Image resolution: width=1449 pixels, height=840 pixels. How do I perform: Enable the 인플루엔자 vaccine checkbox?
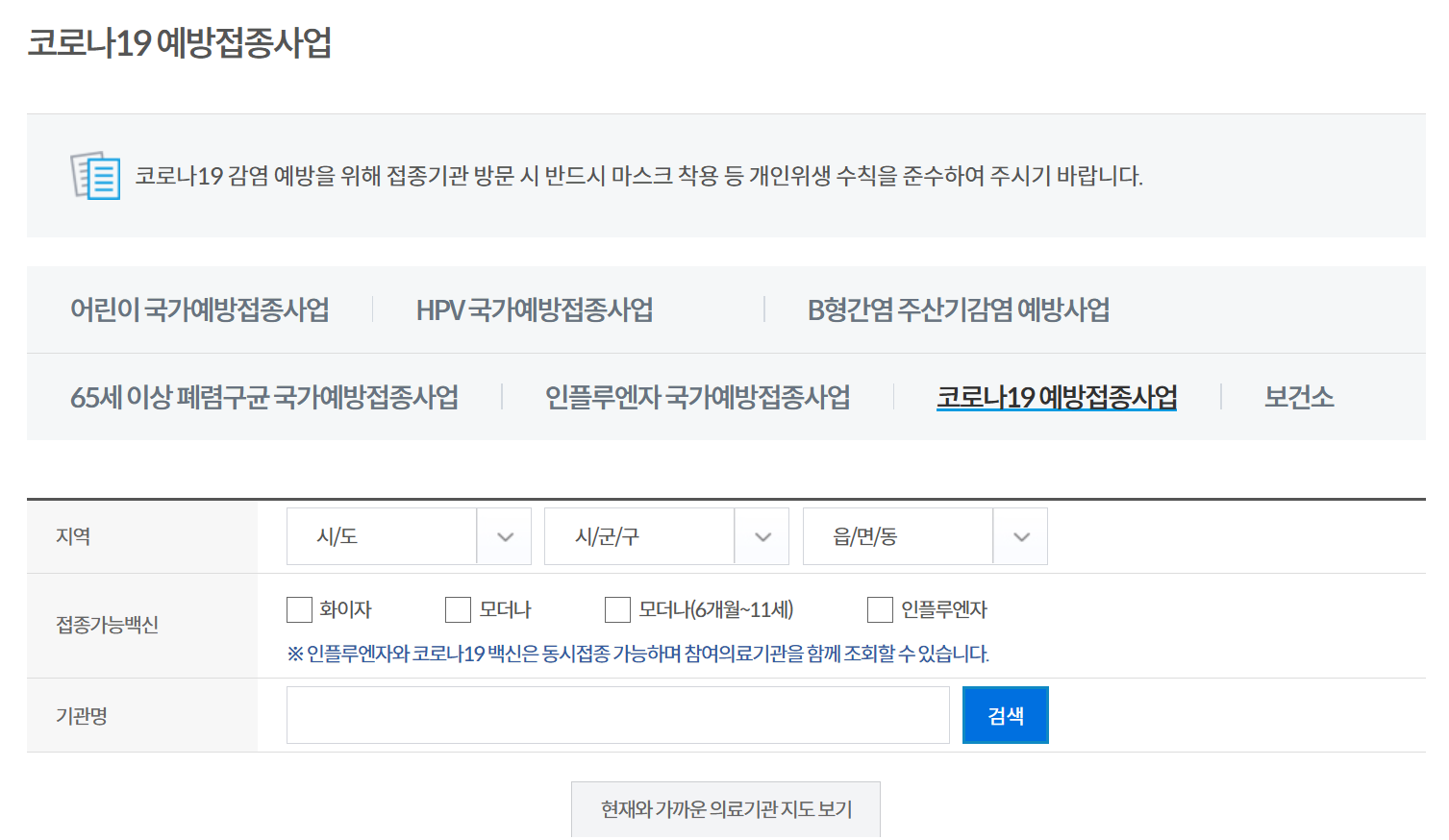[x=880, y=609]
